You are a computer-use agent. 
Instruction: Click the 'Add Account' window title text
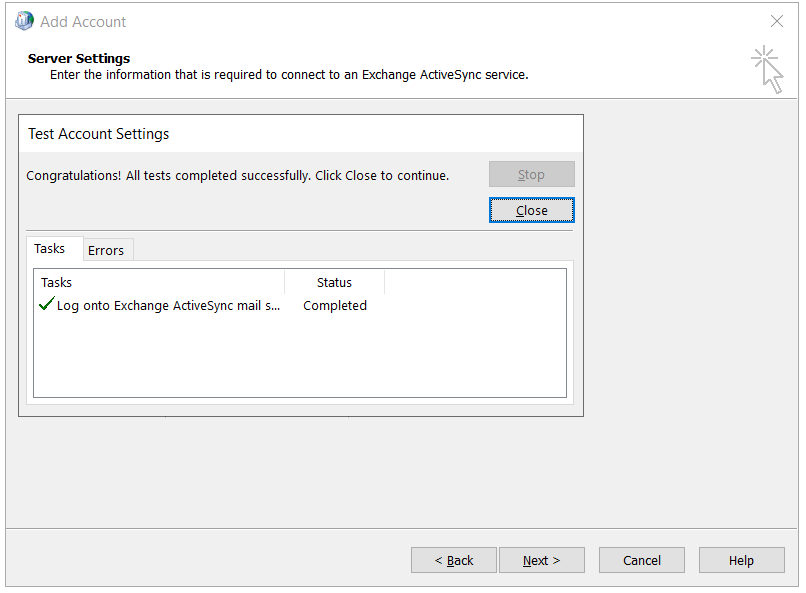tap(83, 22)
